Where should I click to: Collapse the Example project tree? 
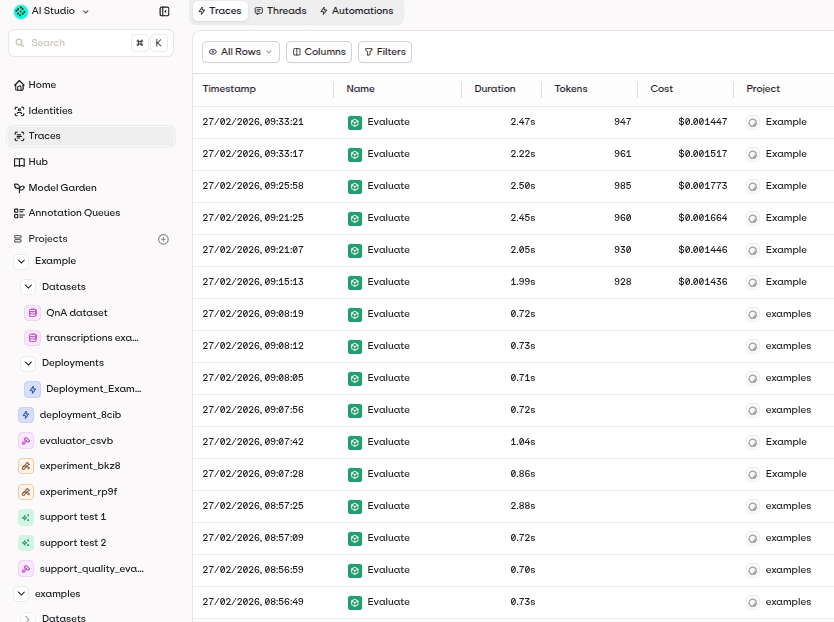pos(21,261)
